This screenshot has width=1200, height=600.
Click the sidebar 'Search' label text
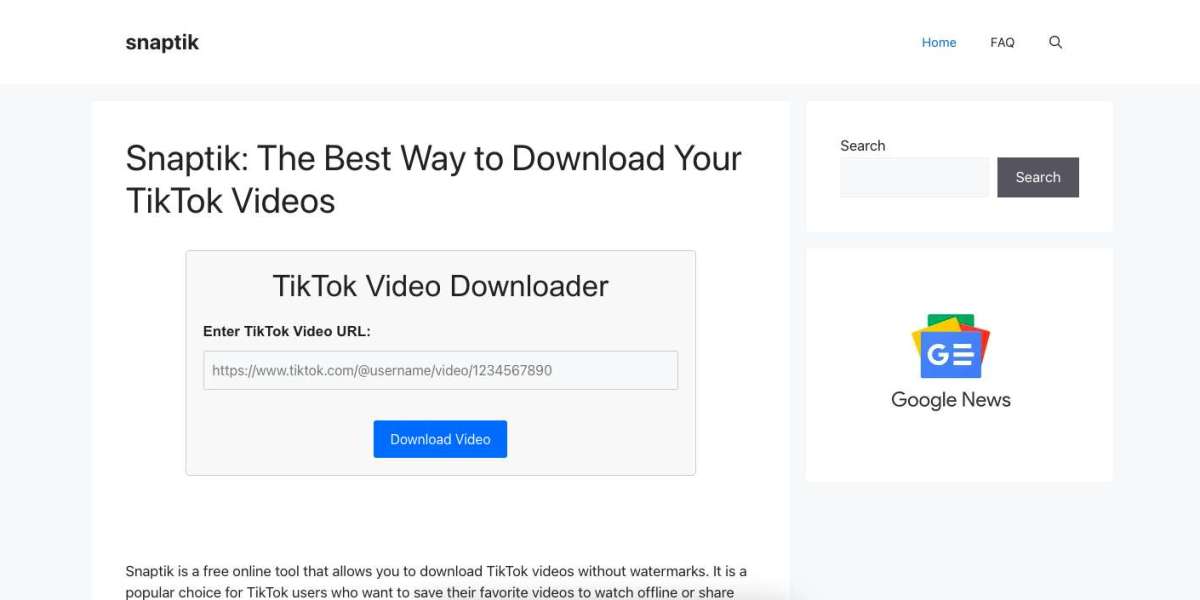[x=862, y=145]
